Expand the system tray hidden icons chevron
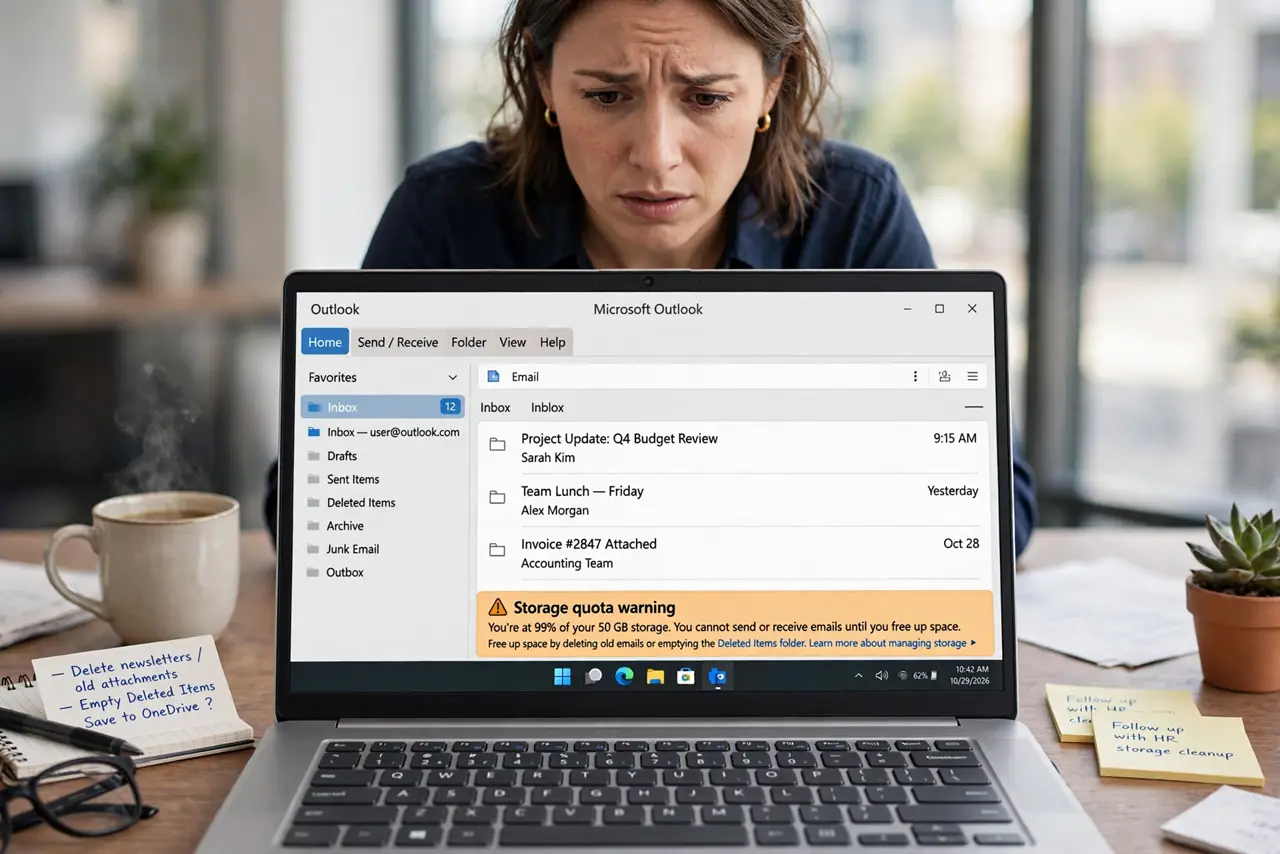The height and width of the screenshot is (854, 1280). click(858, 676)
